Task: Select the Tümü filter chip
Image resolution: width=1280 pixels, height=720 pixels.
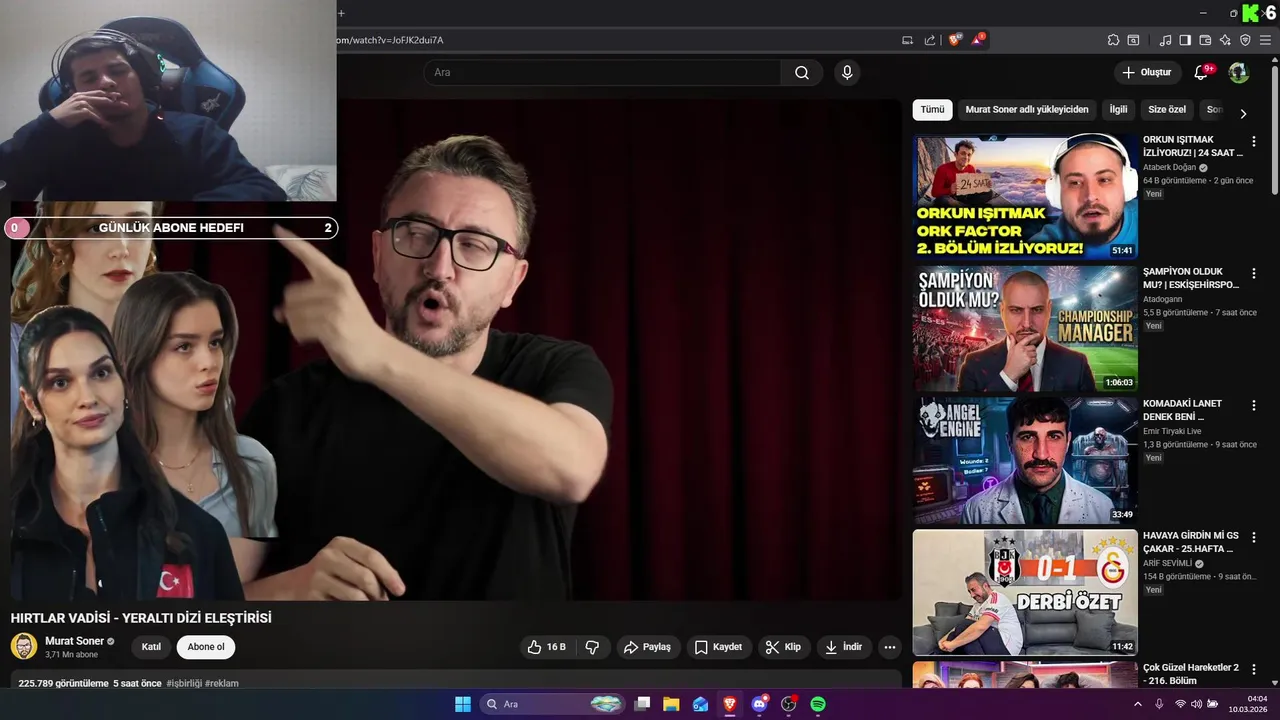Action: [x=932, y=110]
